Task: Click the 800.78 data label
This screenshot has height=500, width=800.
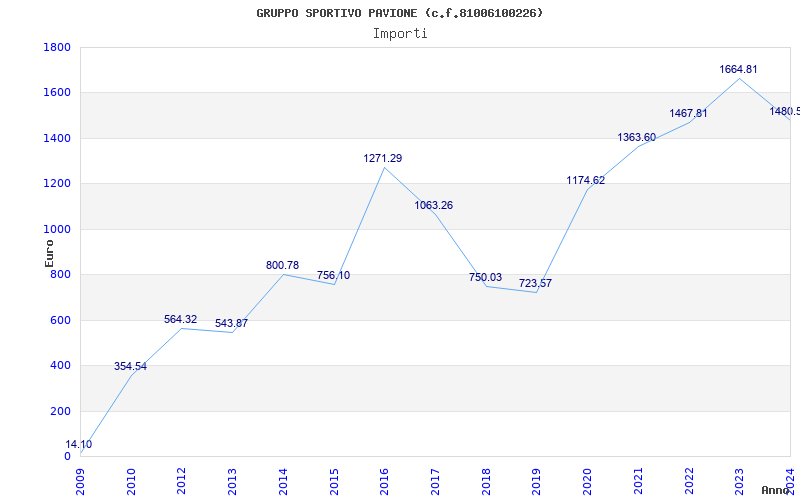Action: (x=282, y=265)
